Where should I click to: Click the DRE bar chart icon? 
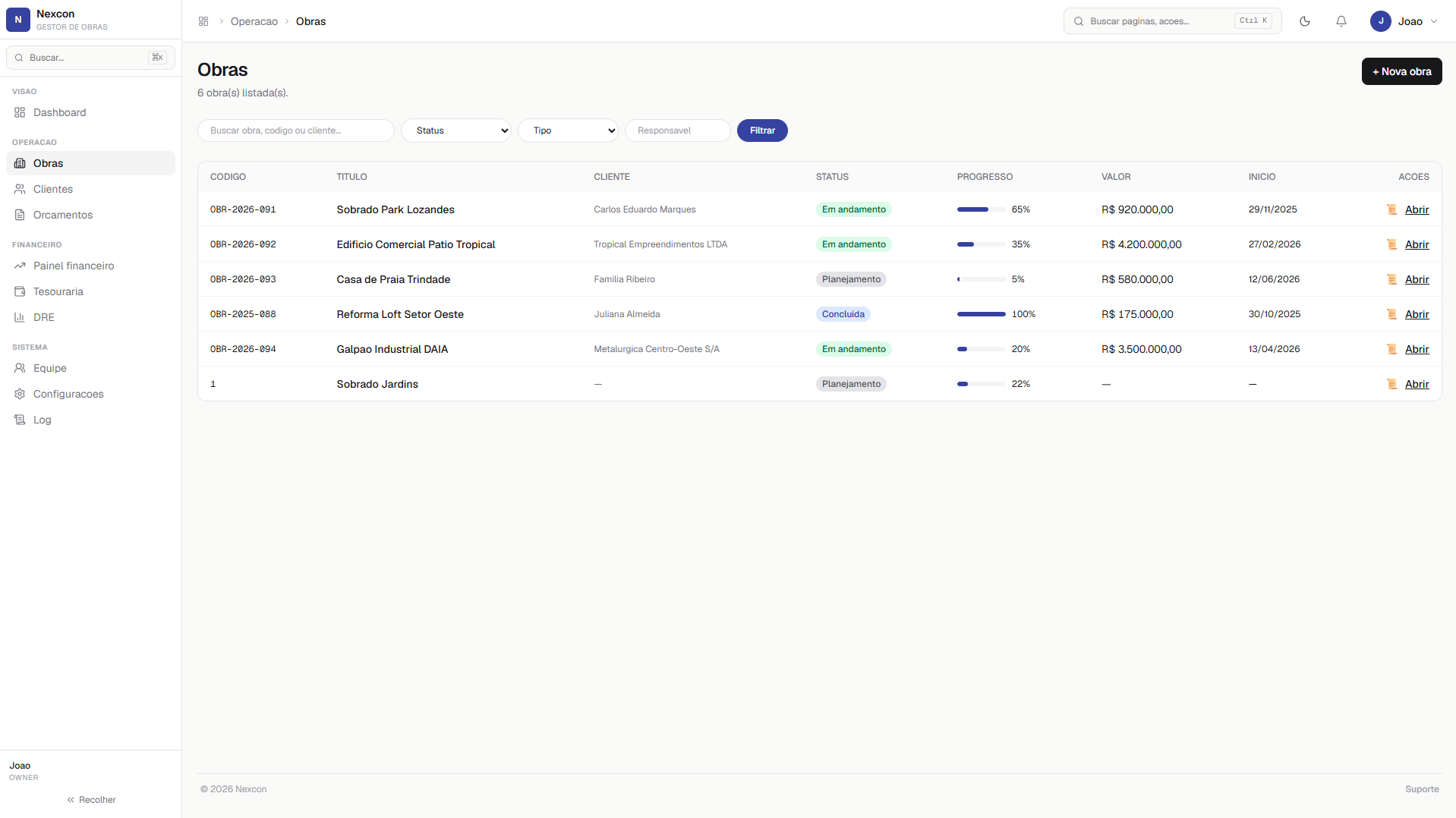pos(20,317)
